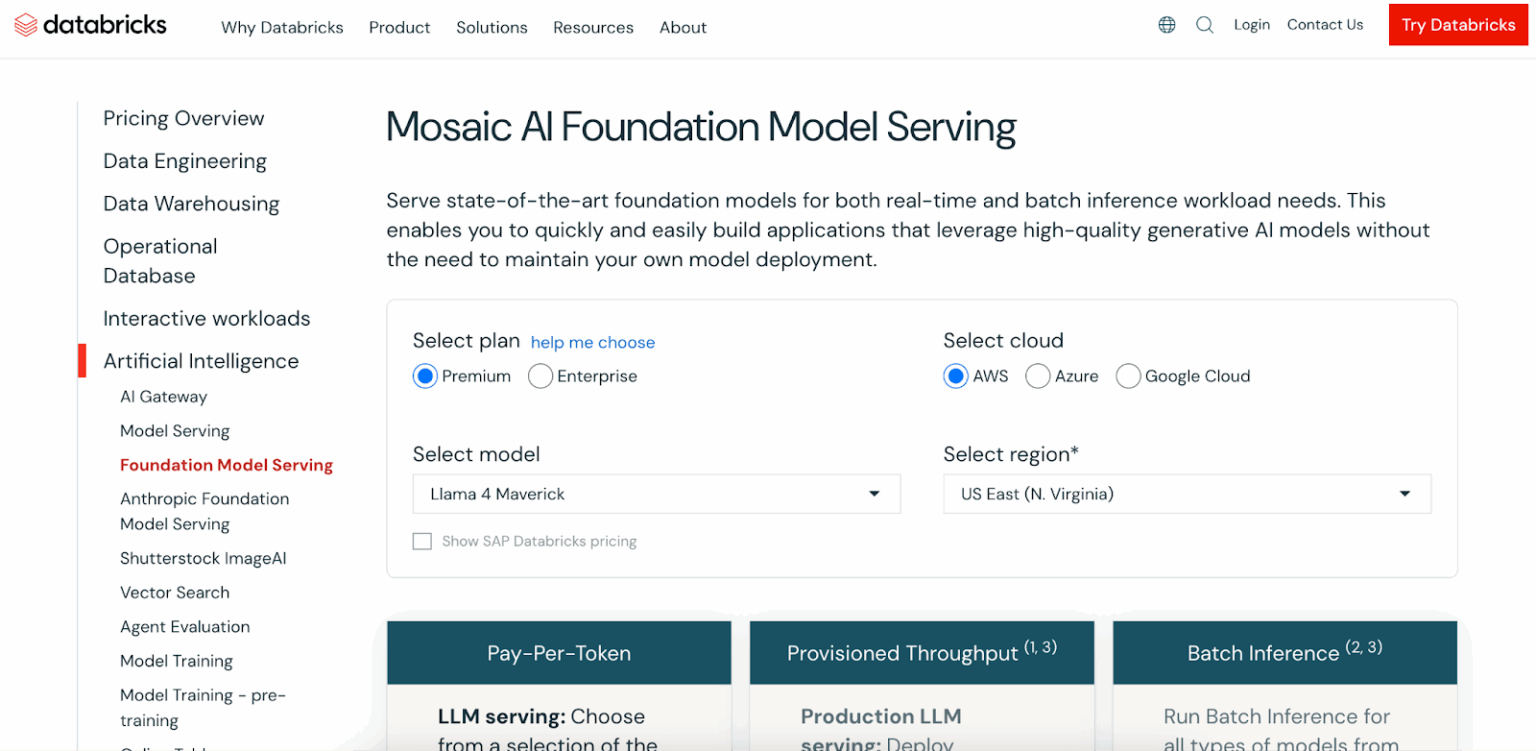Open the Solutions menu
Viewport: 1536px width, 751px height.
491,27
